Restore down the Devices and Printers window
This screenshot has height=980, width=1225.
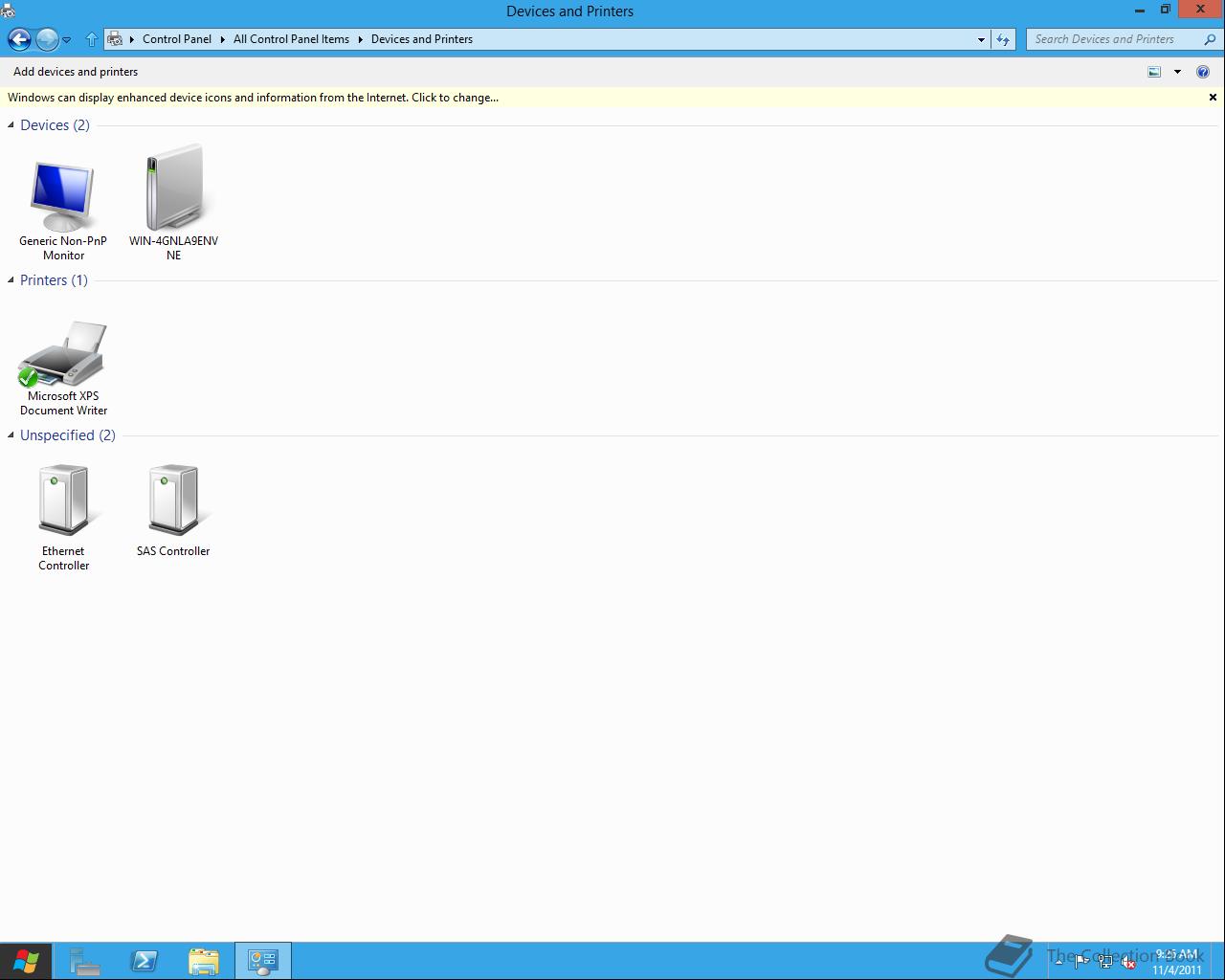point(1165,10)
